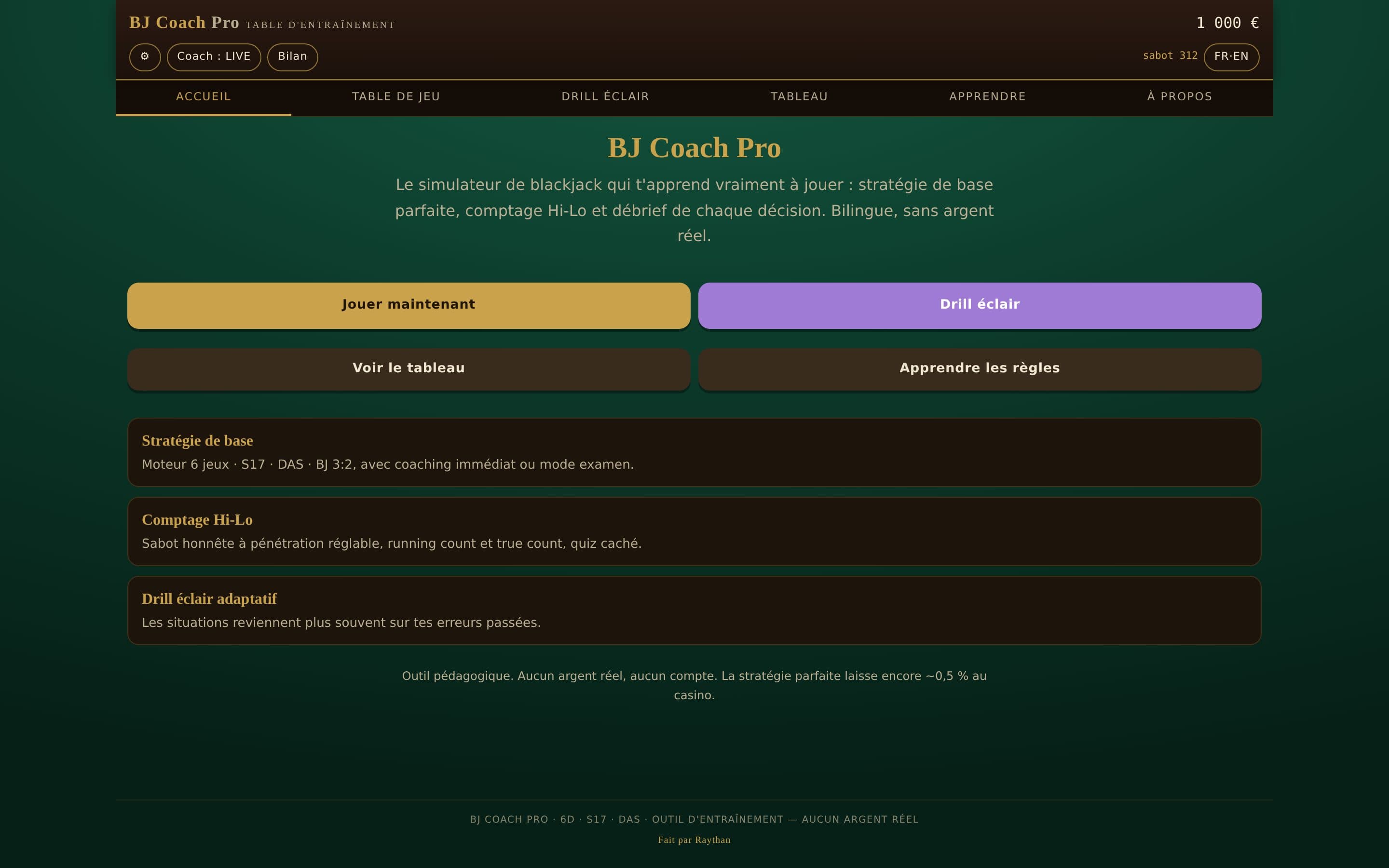Click the Comptage Hi-Lo card
The image size is (1389, 868).
pos(694,531)
